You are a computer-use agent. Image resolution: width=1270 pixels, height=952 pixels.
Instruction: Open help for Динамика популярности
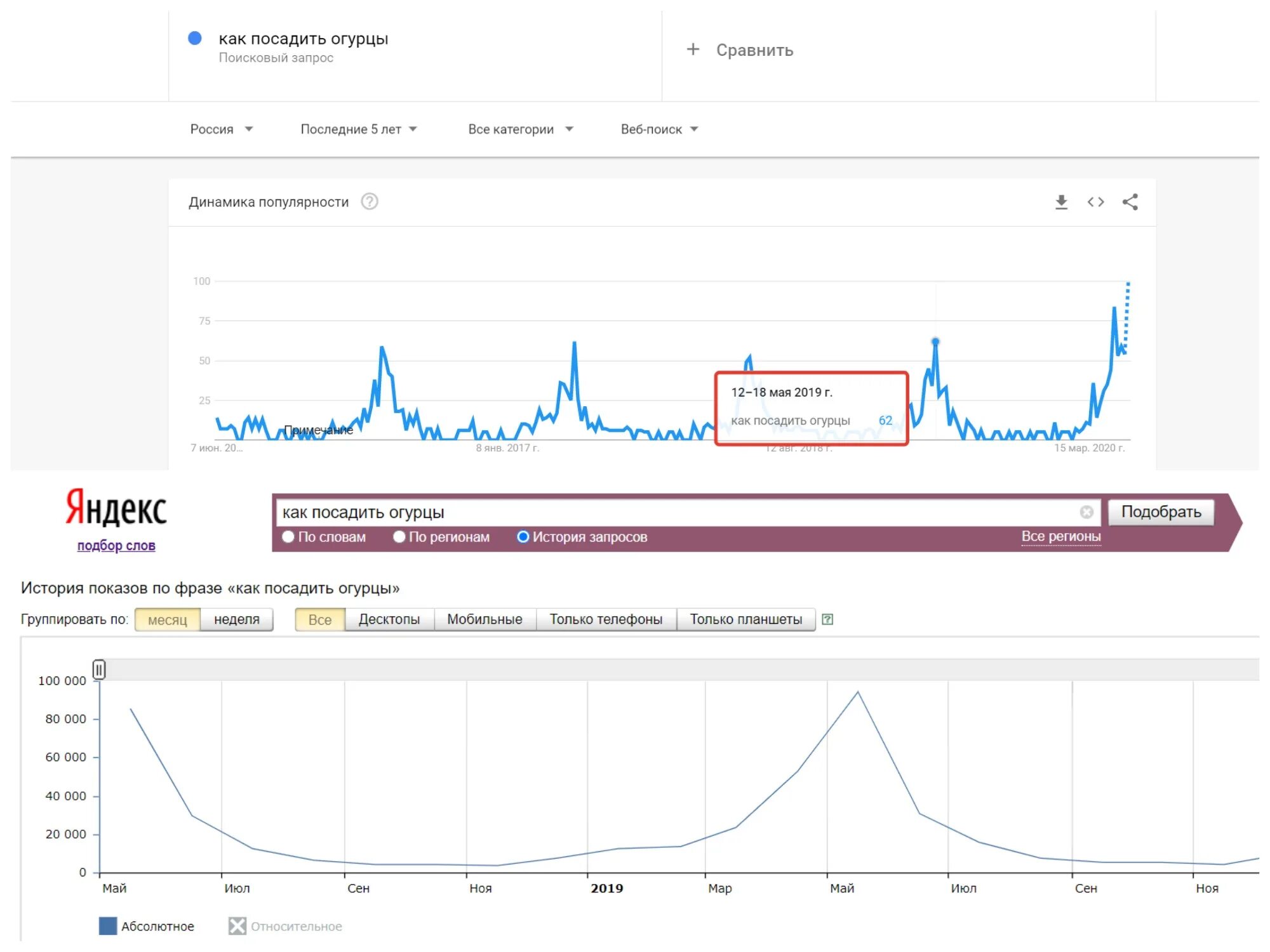370,202
